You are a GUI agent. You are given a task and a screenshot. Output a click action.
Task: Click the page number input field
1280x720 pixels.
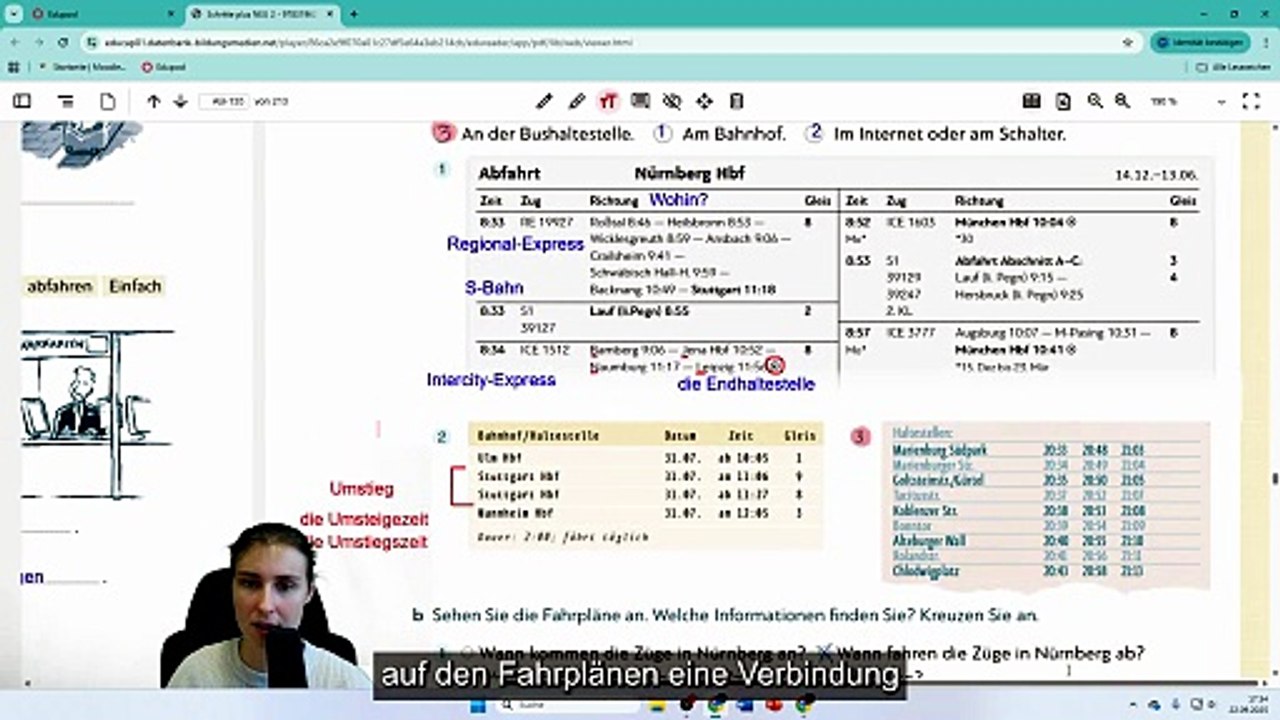point(224,101)
